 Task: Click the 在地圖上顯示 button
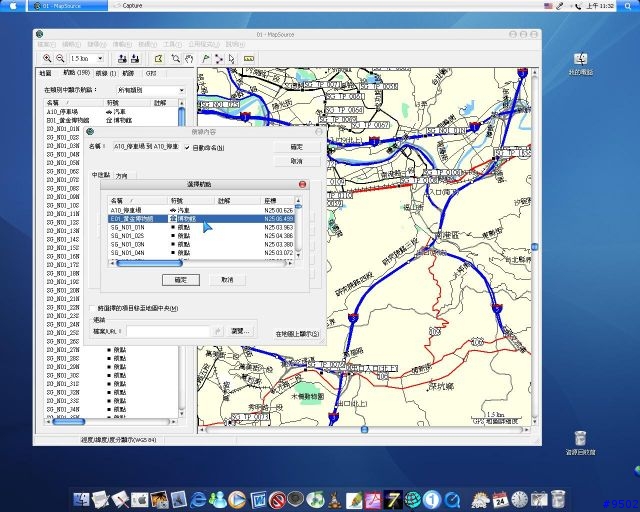coord(298,334)
